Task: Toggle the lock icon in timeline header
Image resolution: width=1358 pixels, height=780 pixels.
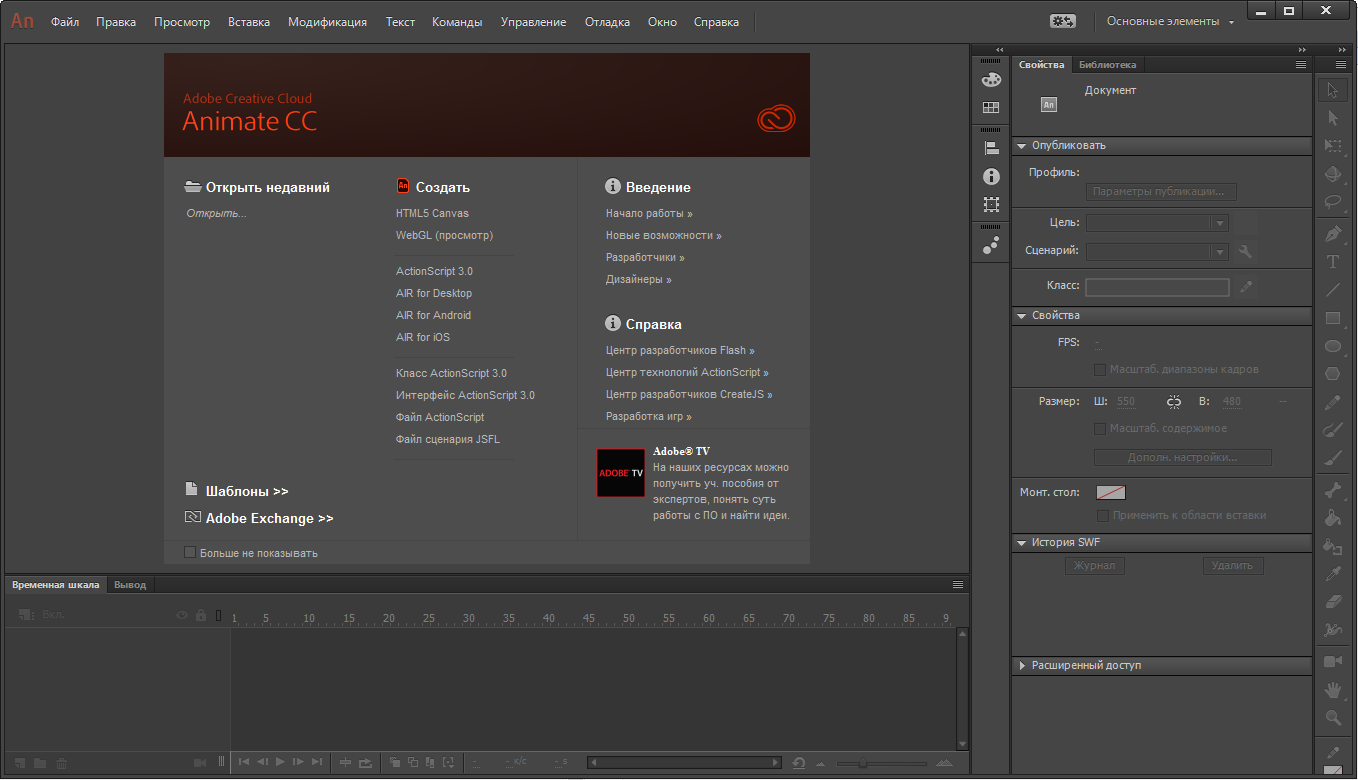Action: [201, 615]
